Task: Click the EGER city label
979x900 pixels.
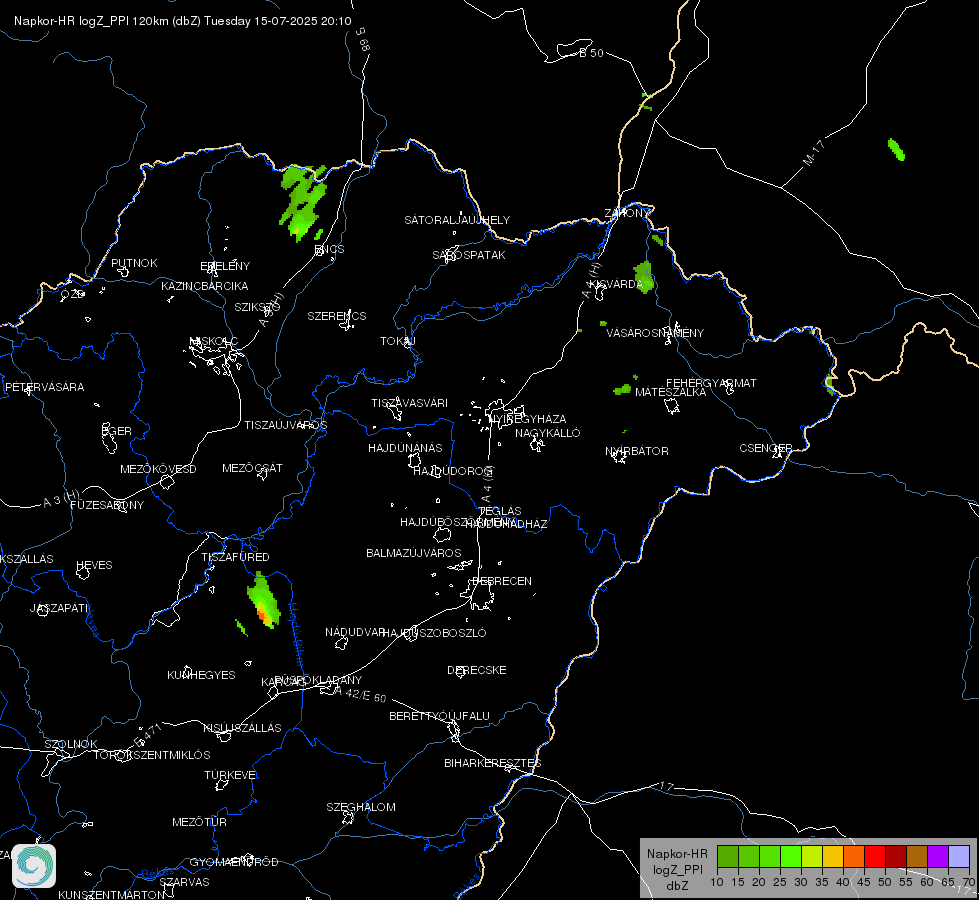Action: click(117, 431)
